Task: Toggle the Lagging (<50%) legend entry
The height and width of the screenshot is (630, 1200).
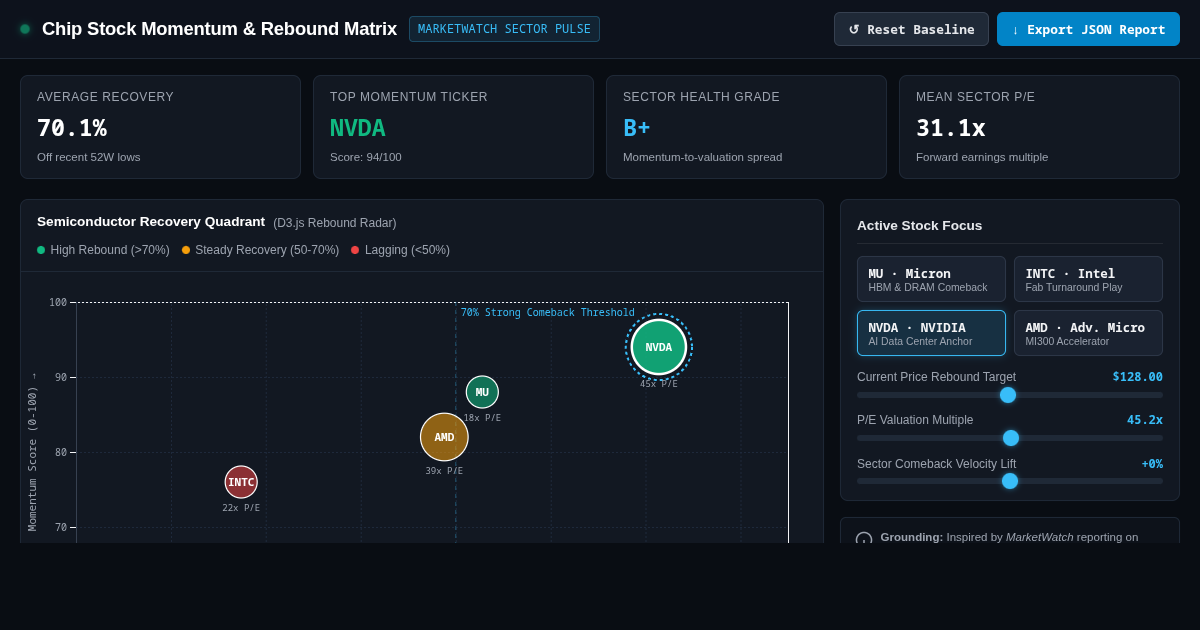Action: [x=400, y=250]
